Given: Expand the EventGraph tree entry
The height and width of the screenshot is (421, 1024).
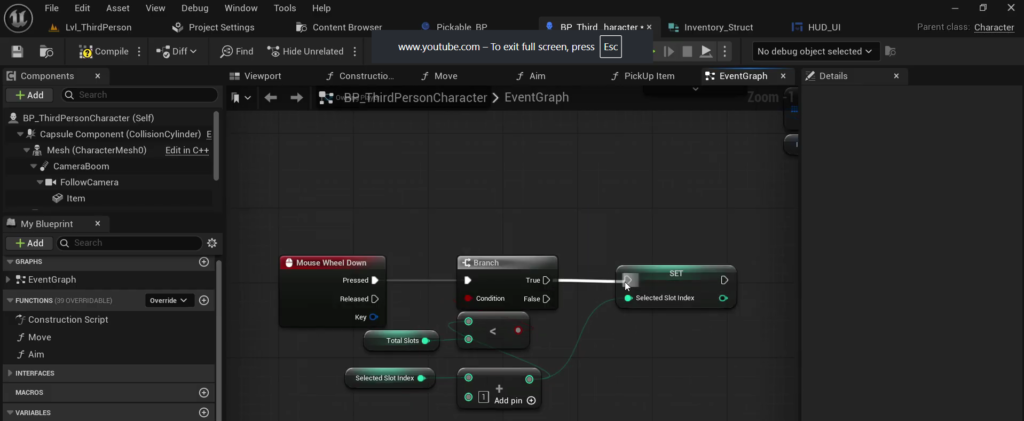Looking at the screenshot, I should point(8,279).
